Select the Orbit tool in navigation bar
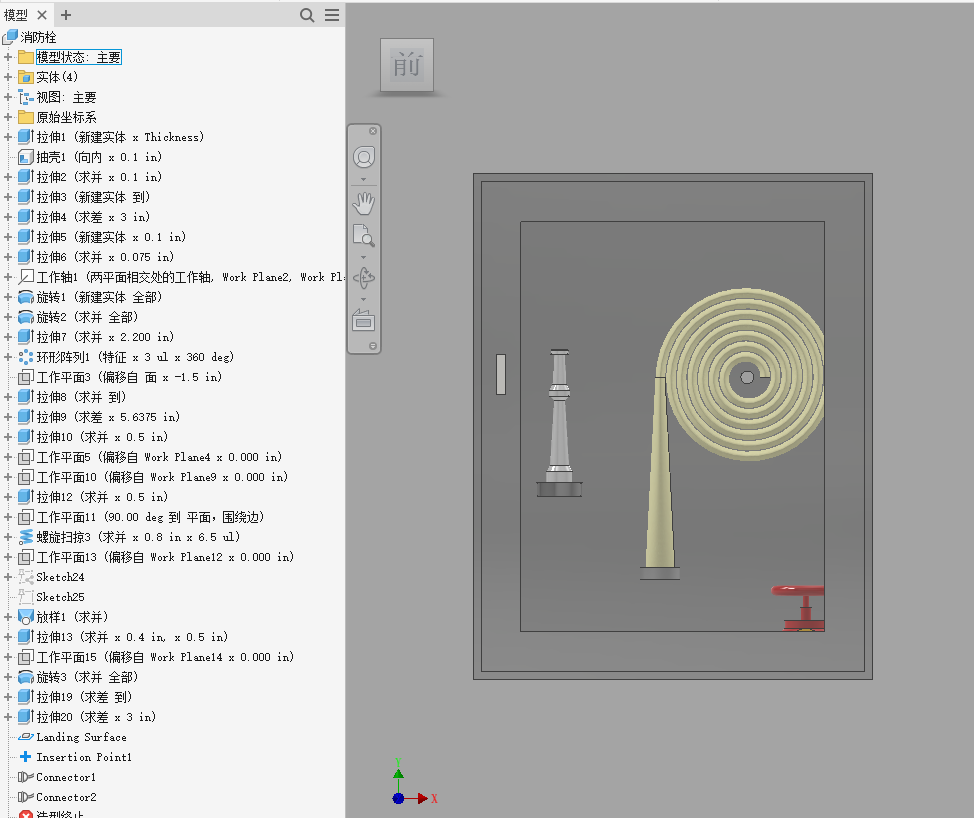 (364, 278)
